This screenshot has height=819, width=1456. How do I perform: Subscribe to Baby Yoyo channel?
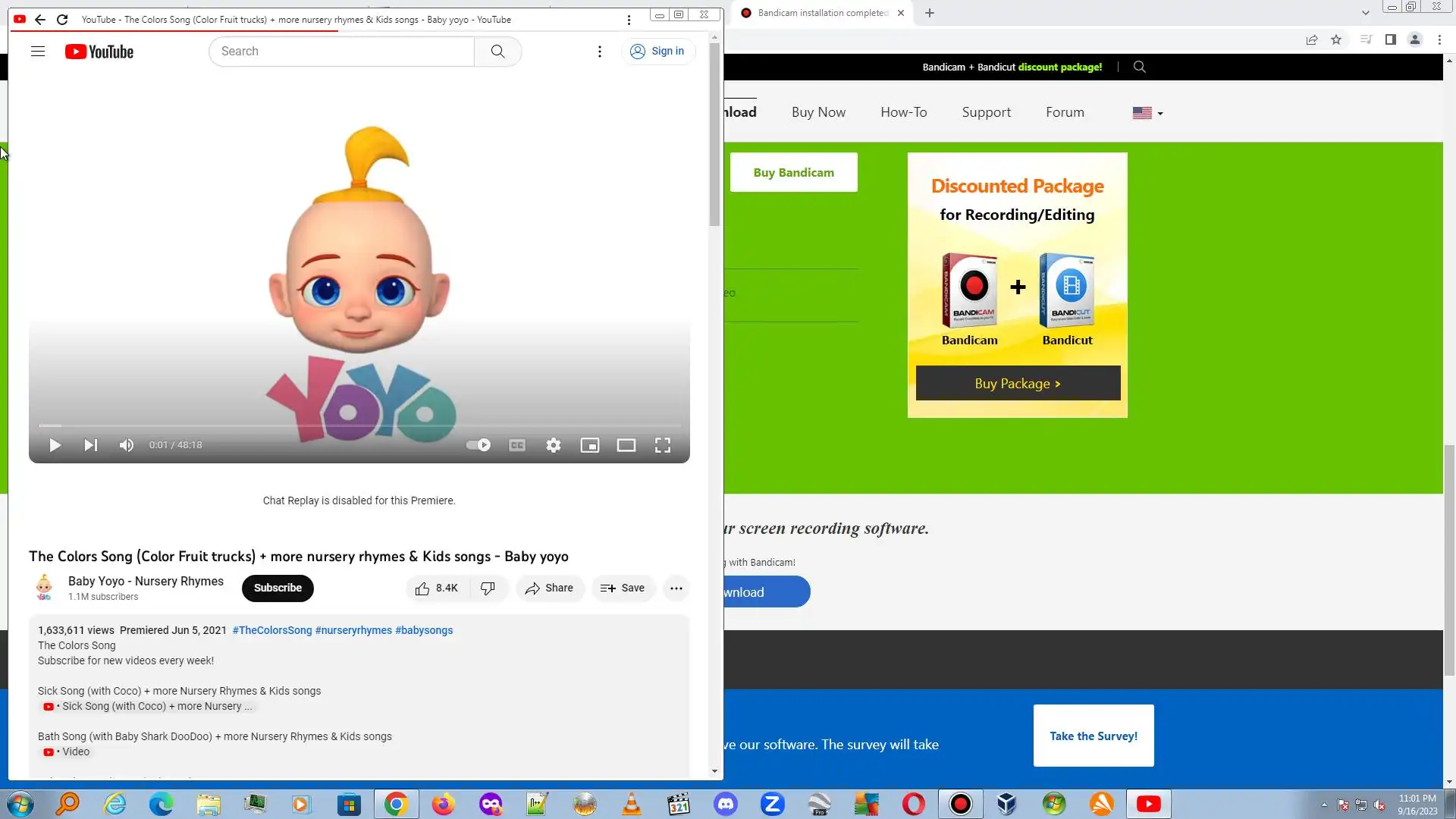click(278, 588)
